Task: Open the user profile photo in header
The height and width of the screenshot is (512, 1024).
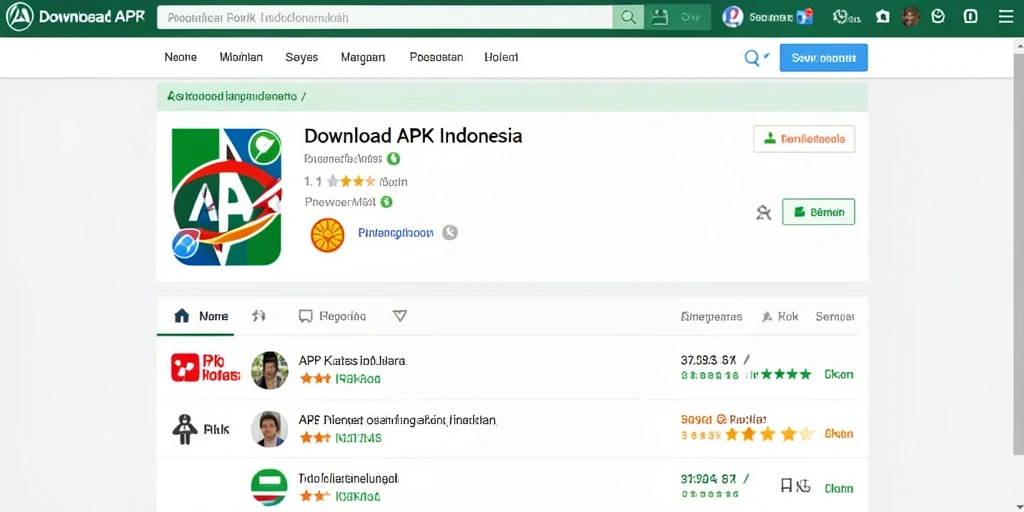Action: (x=910, y=17)
